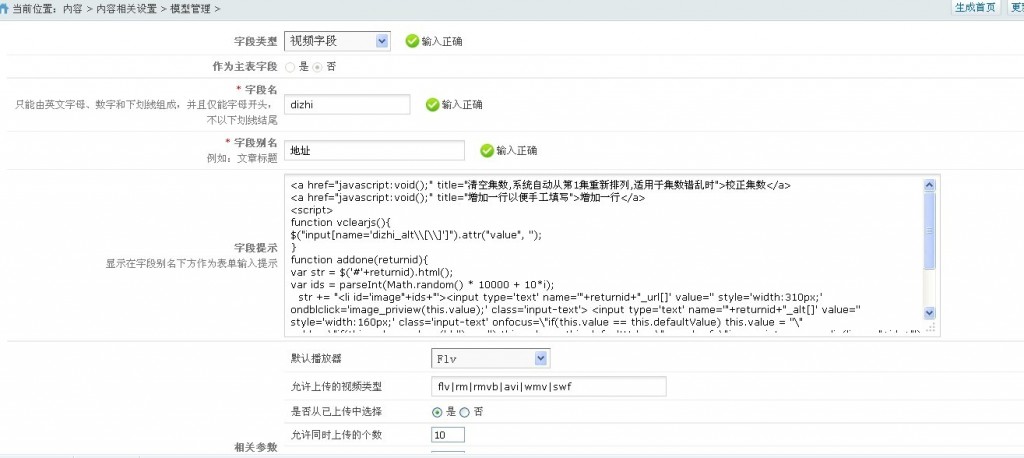
Task: Click textarea scrollbar up arrow
Action: (930, 185)
